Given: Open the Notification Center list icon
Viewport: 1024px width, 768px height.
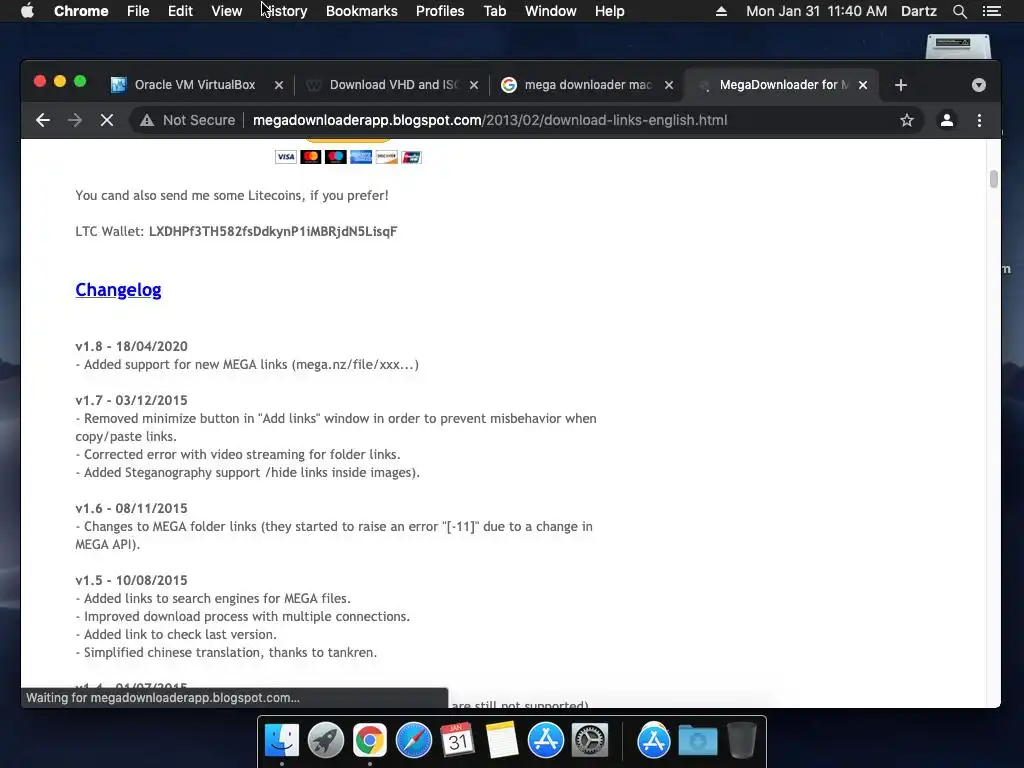Looking at the screenshot, I should pos(991,11).
